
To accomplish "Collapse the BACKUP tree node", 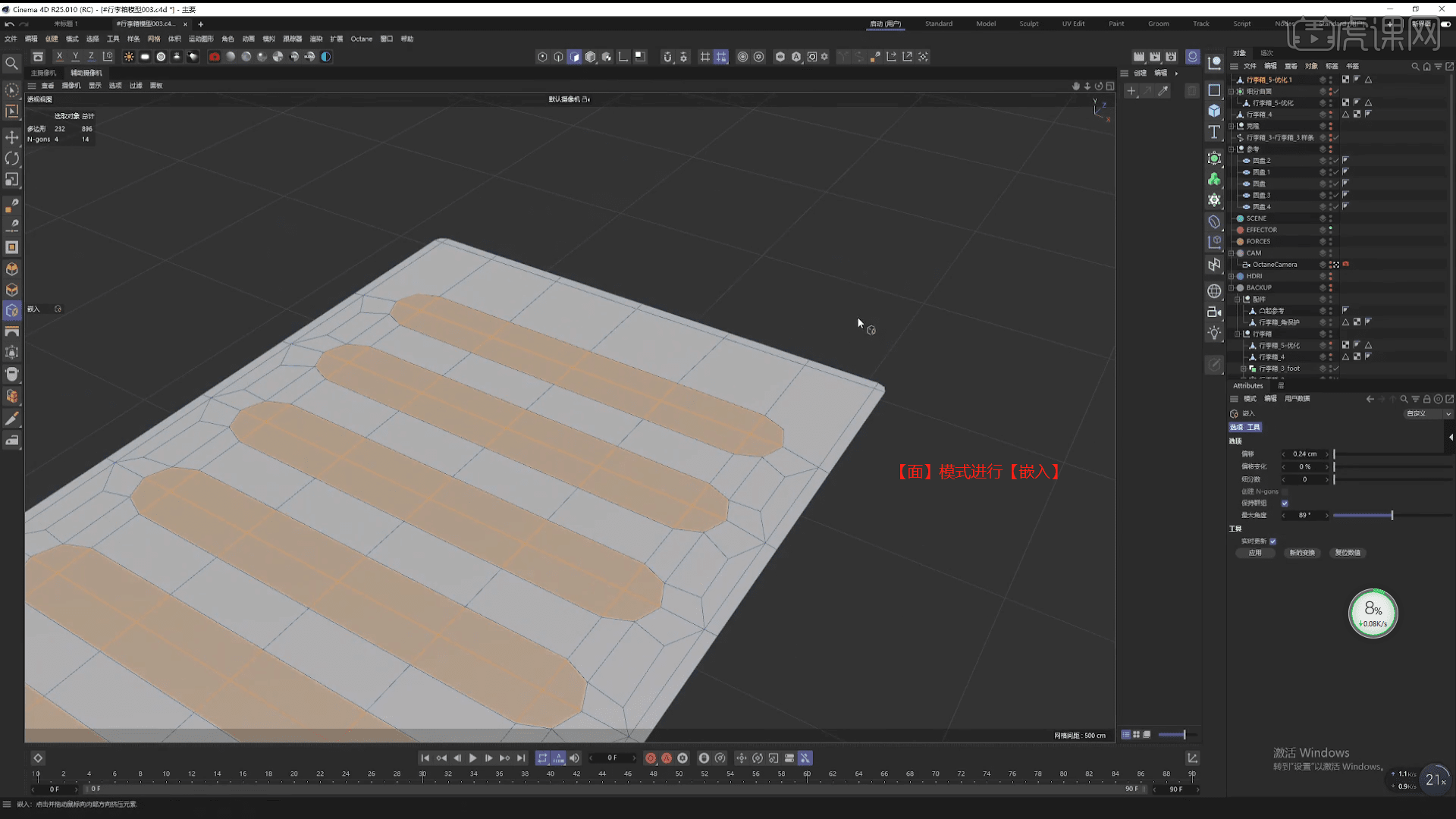I will (1232, 288).
